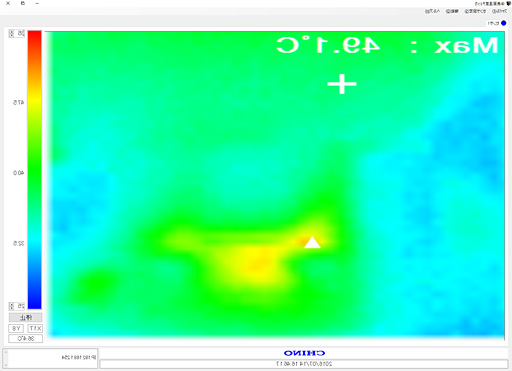
Task: Open the Help (ヘルプ) menu
Action: coord(433,11)
